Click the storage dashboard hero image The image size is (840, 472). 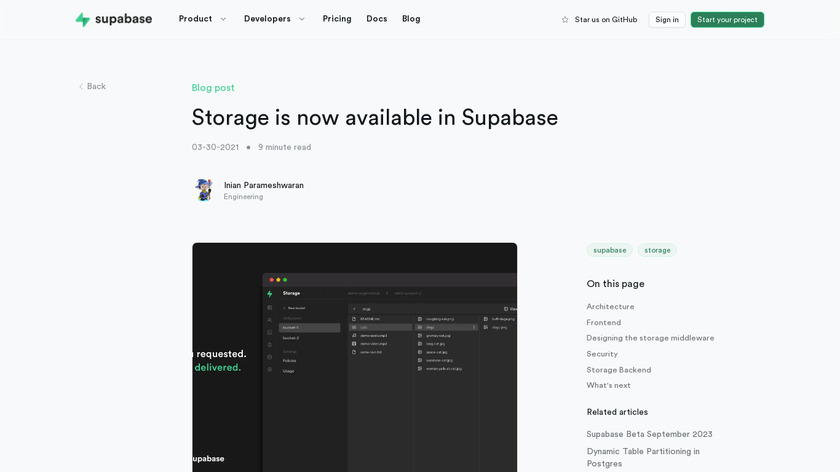click(354, 356)
